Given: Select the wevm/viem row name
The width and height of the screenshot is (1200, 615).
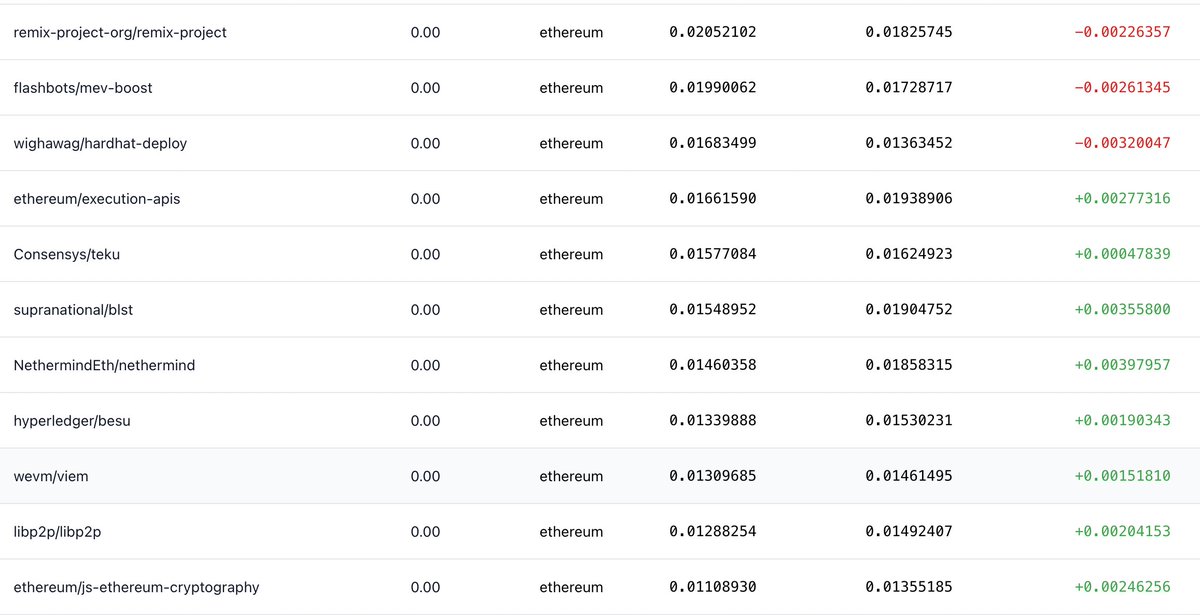Looking at the screenshot, I should [51, 476].
